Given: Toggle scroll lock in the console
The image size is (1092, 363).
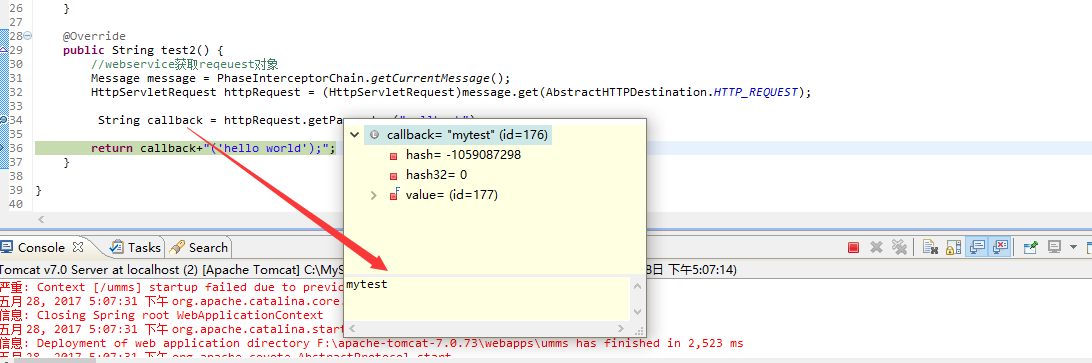Looking at the screenshot, I should [953, 247].
